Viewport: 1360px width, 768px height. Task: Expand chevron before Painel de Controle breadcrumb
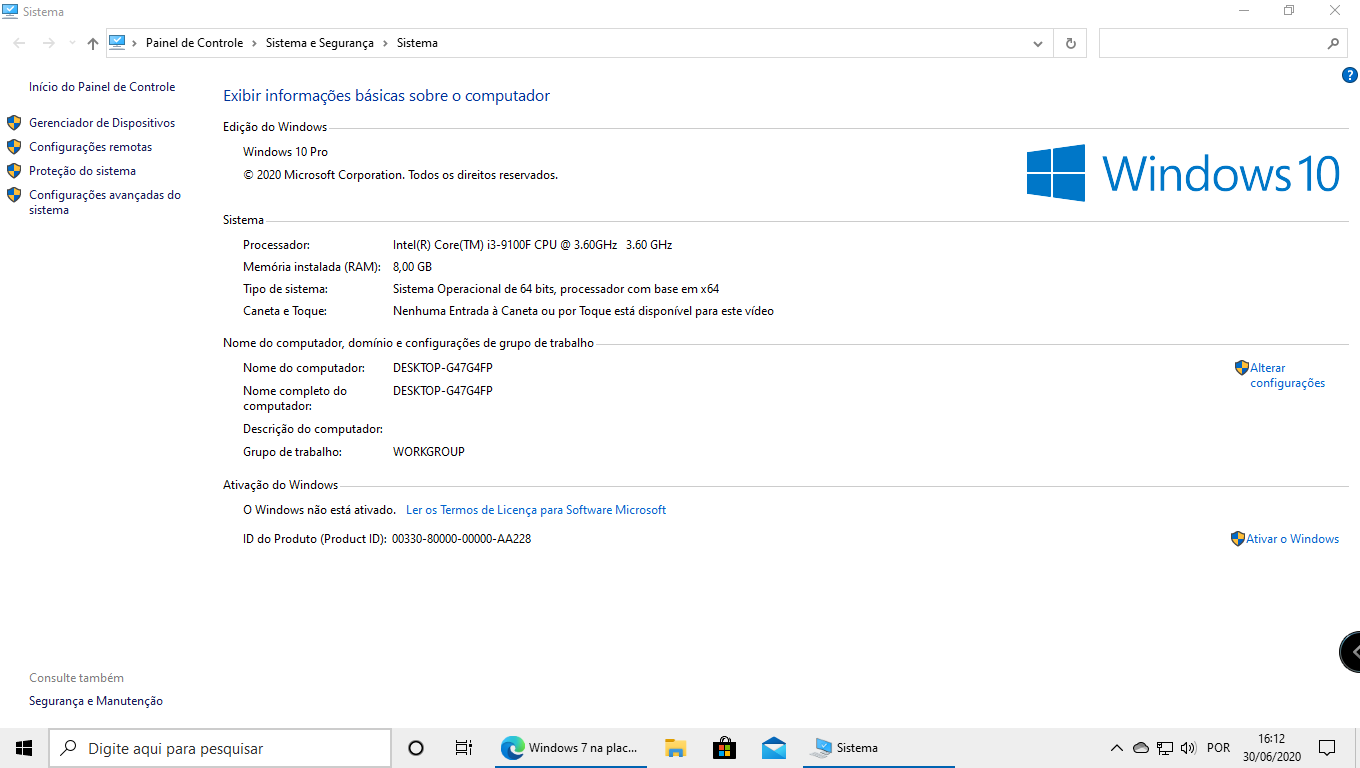click(135, 43)
